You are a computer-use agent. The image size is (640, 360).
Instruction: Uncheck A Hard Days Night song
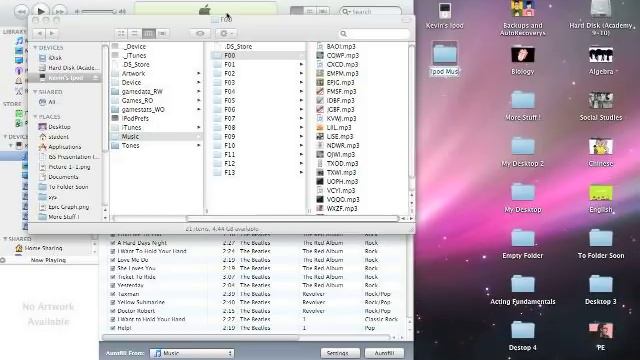[113, 243]
